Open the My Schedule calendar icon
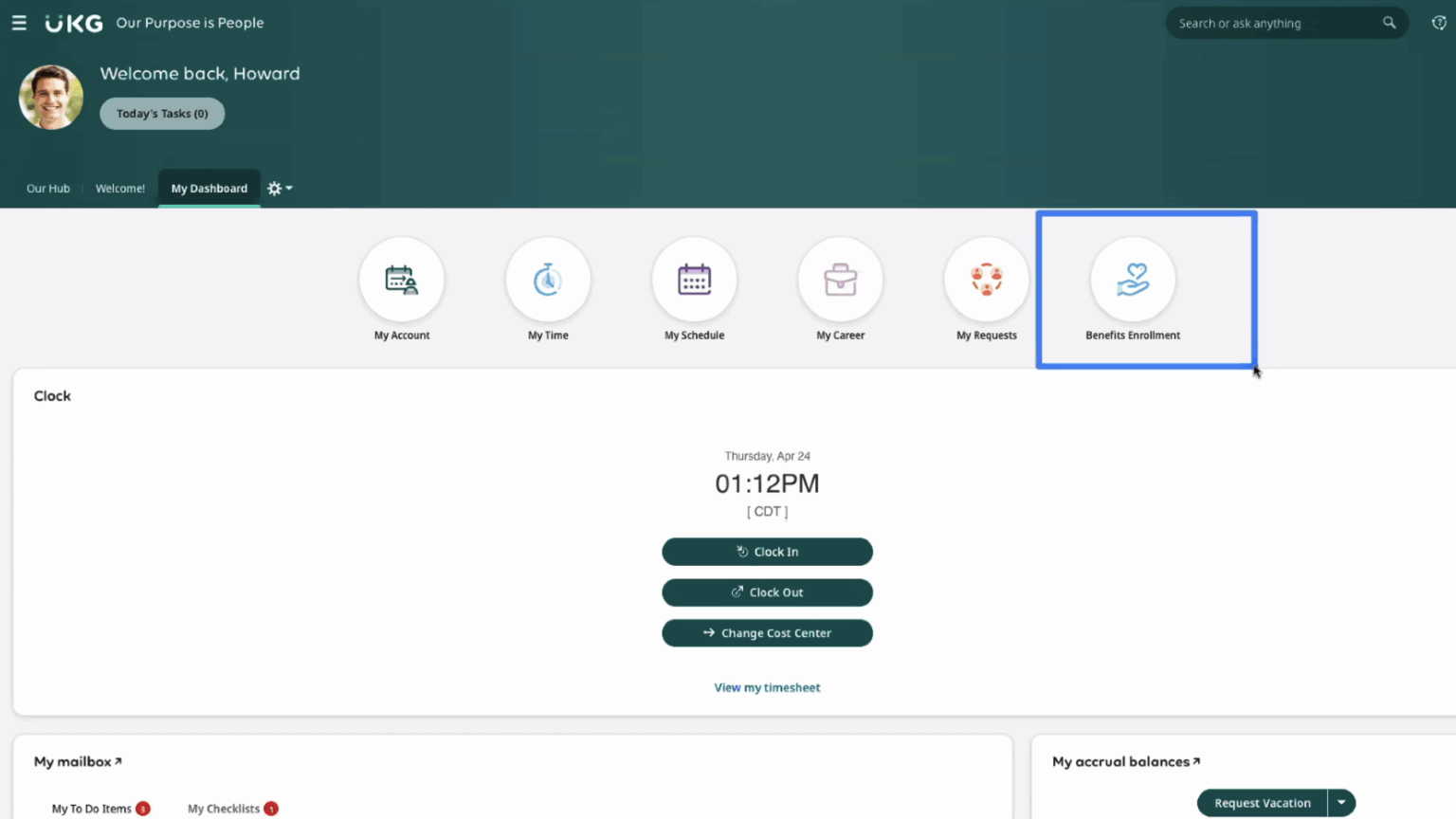 point(694,281)
